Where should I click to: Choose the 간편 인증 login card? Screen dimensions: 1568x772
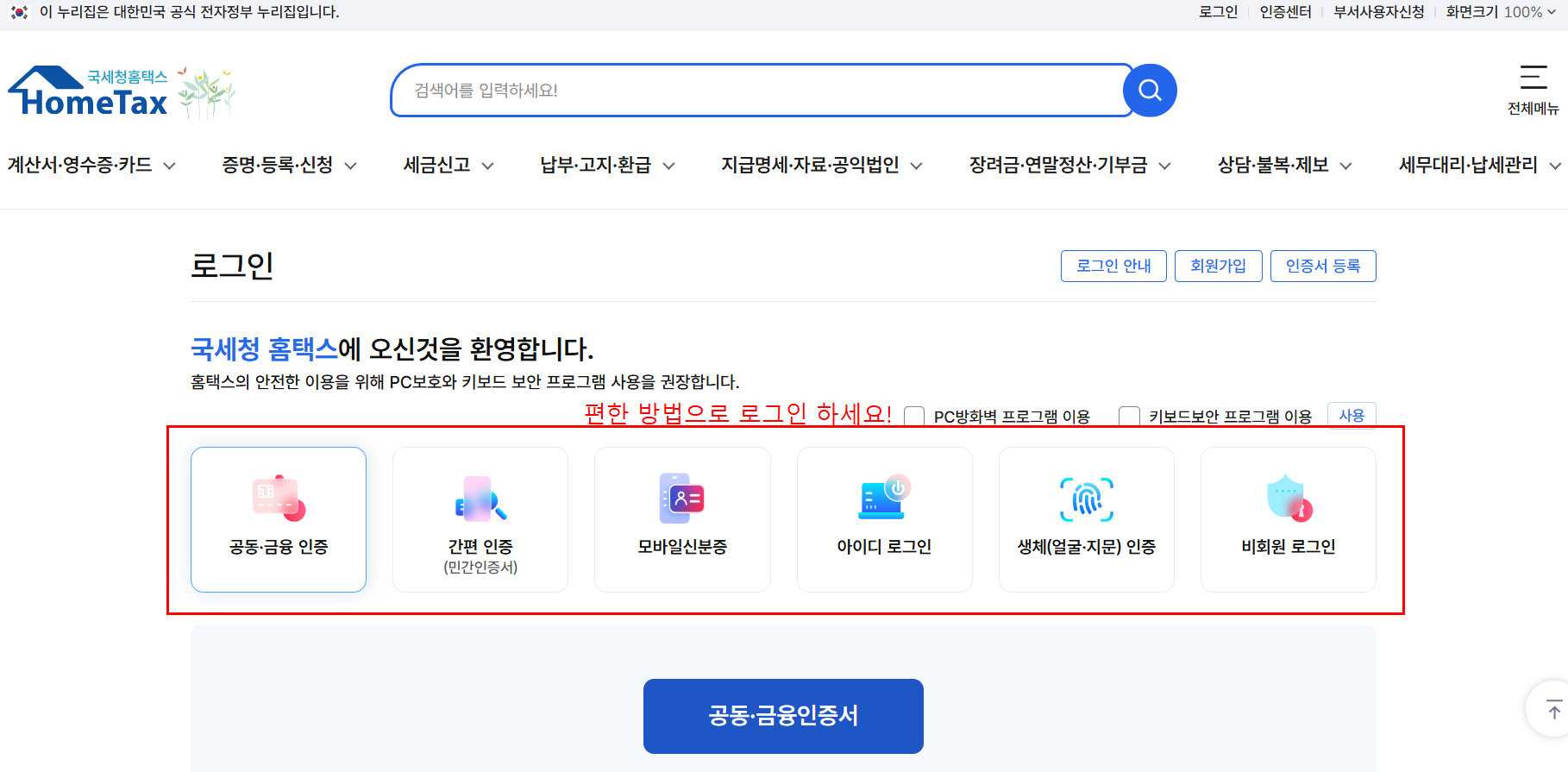pos(480,519)
